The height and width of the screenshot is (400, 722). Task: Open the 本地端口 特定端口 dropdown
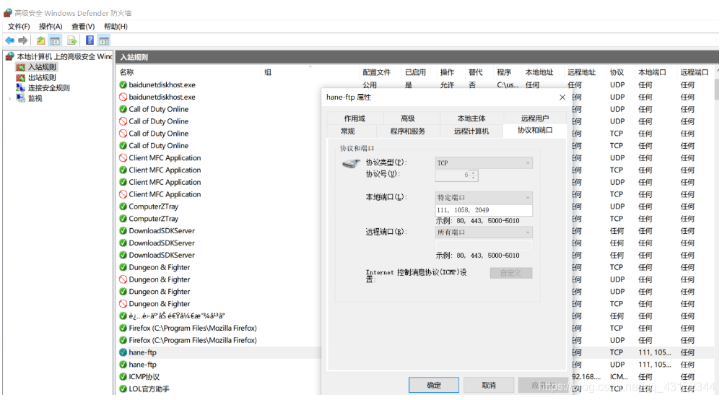point(483,197)
